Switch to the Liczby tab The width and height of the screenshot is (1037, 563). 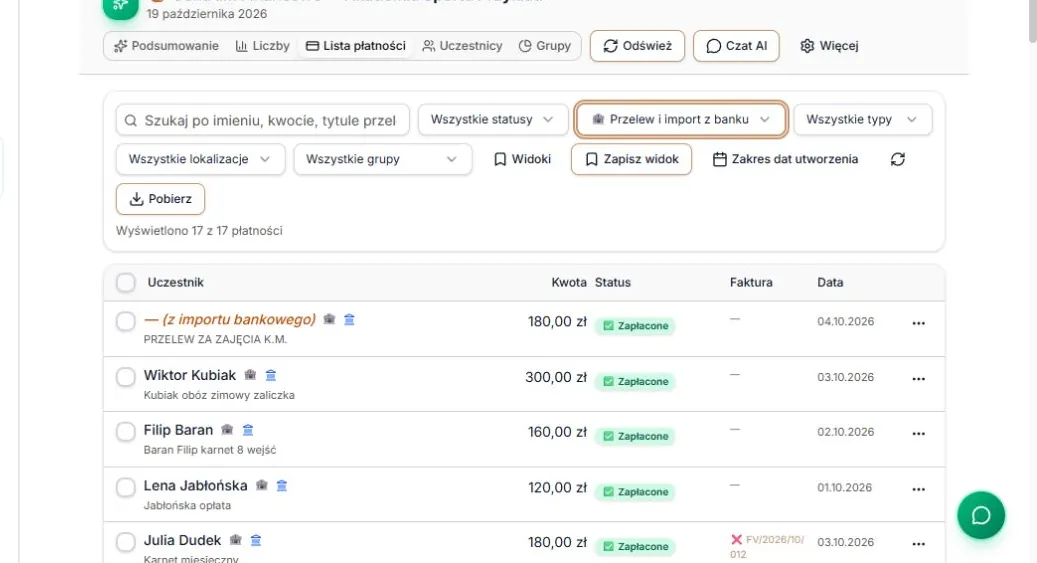pyautogui.click(x=263, y=46)
